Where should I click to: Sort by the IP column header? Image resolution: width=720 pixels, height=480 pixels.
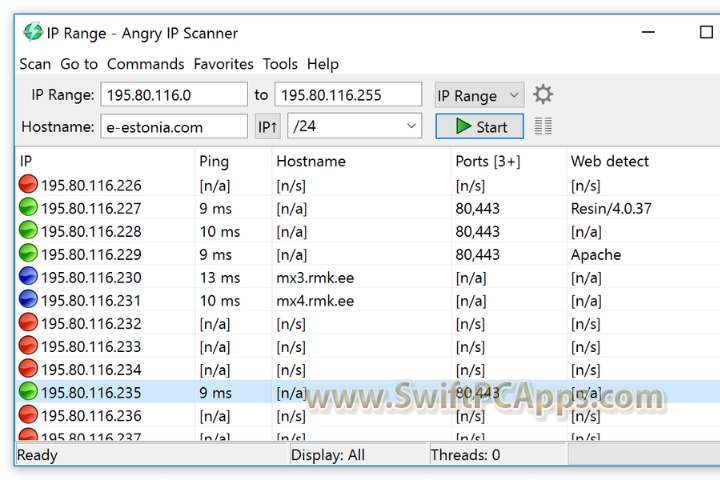(105, 161)
